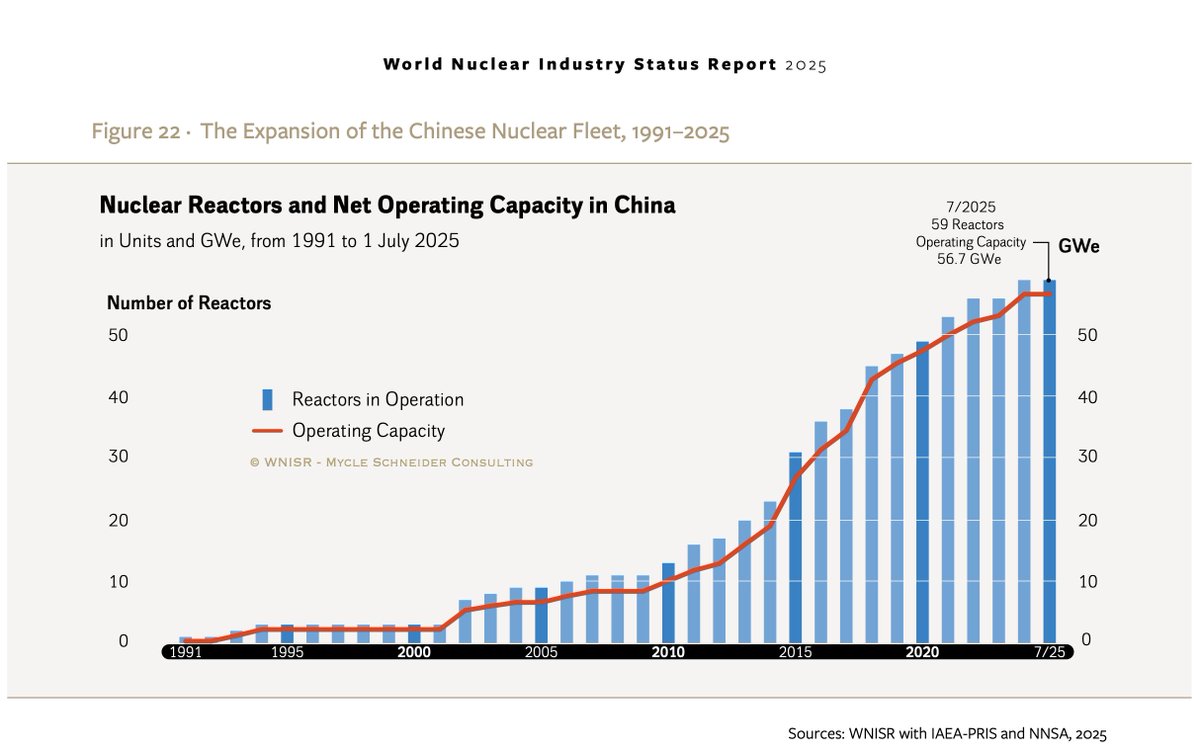Click the dark blue bar above 7/25
Viewport: 1200px width, 754px height.
(x=1049, y=461)
